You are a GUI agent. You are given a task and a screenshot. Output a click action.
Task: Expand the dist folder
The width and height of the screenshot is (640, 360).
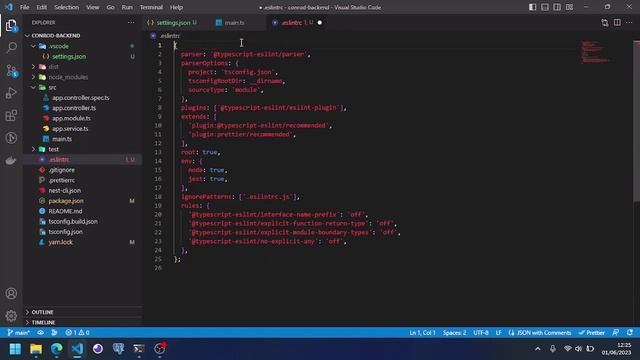click(x=83, y=67)
